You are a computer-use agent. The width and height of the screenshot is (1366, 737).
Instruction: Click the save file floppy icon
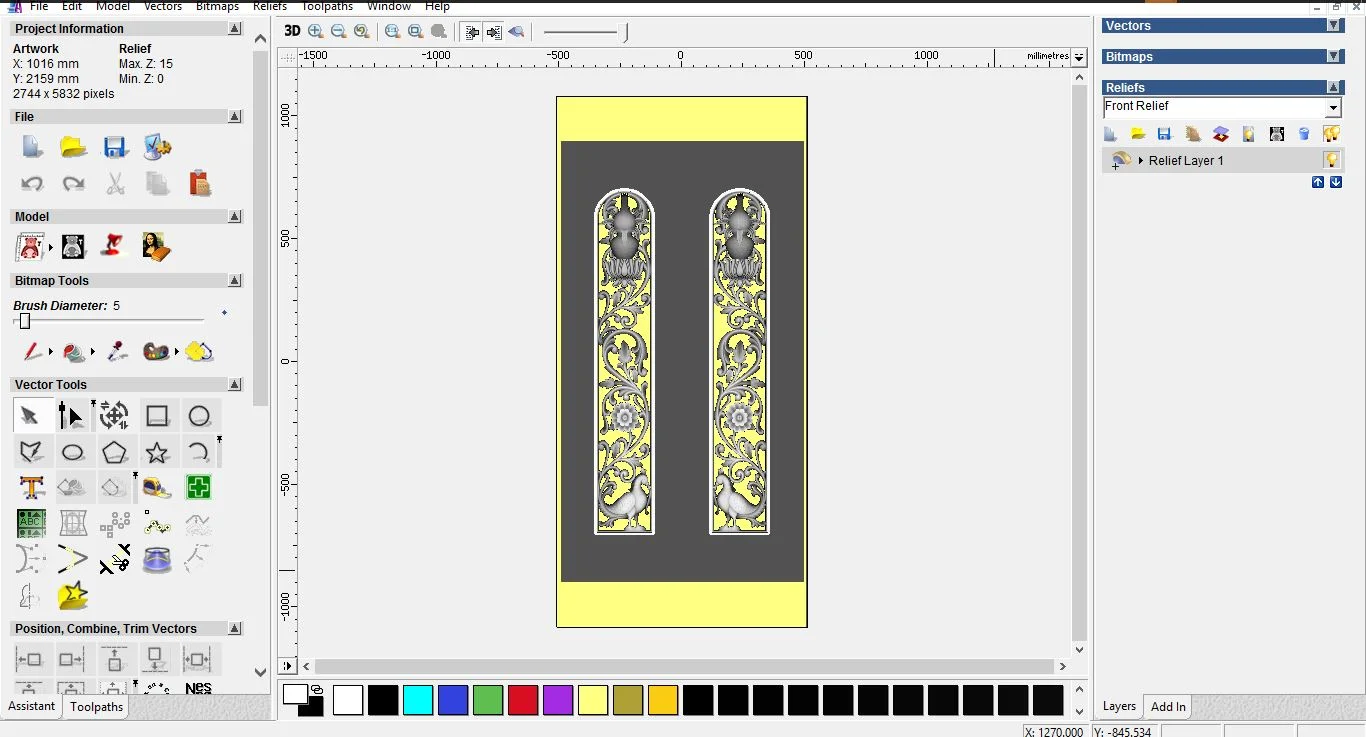click(x=115, y=148)
